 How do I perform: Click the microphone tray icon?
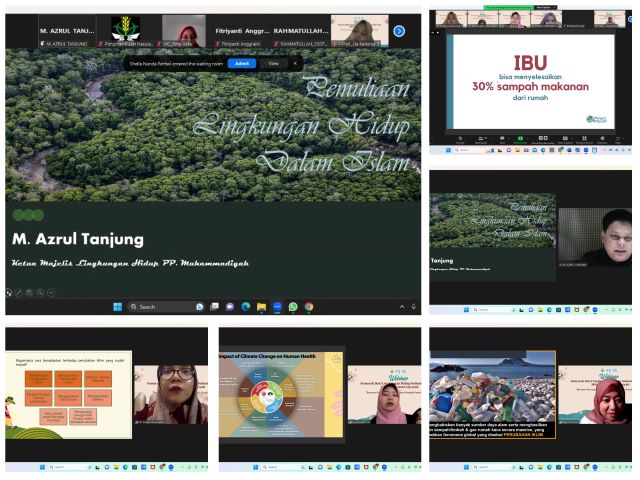(413, 307)
